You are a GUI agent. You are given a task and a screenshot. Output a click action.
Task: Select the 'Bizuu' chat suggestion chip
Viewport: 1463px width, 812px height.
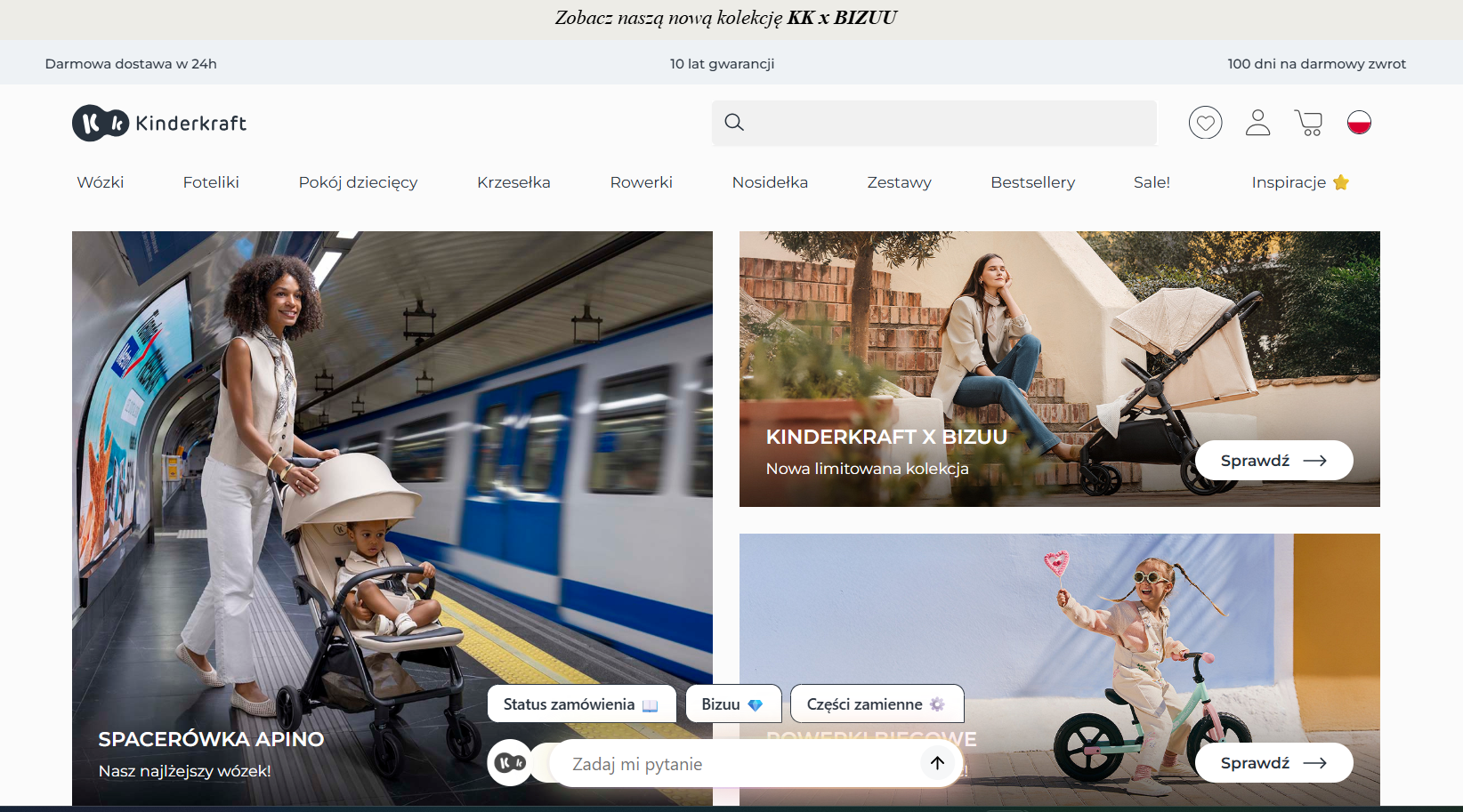pyautogui.click(x=733, y=704)
